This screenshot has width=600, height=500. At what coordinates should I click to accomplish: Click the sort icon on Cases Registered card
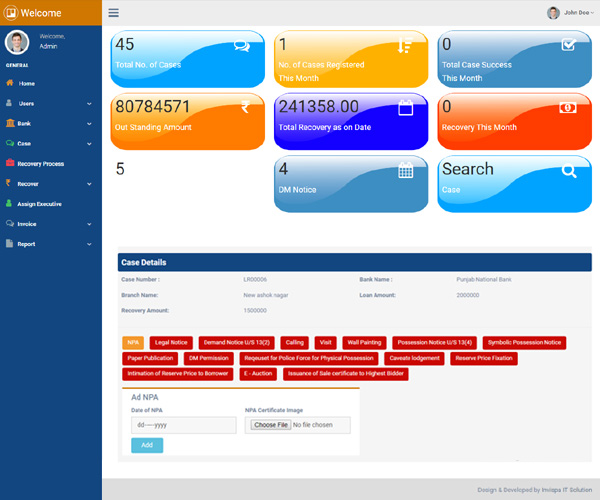405,45
